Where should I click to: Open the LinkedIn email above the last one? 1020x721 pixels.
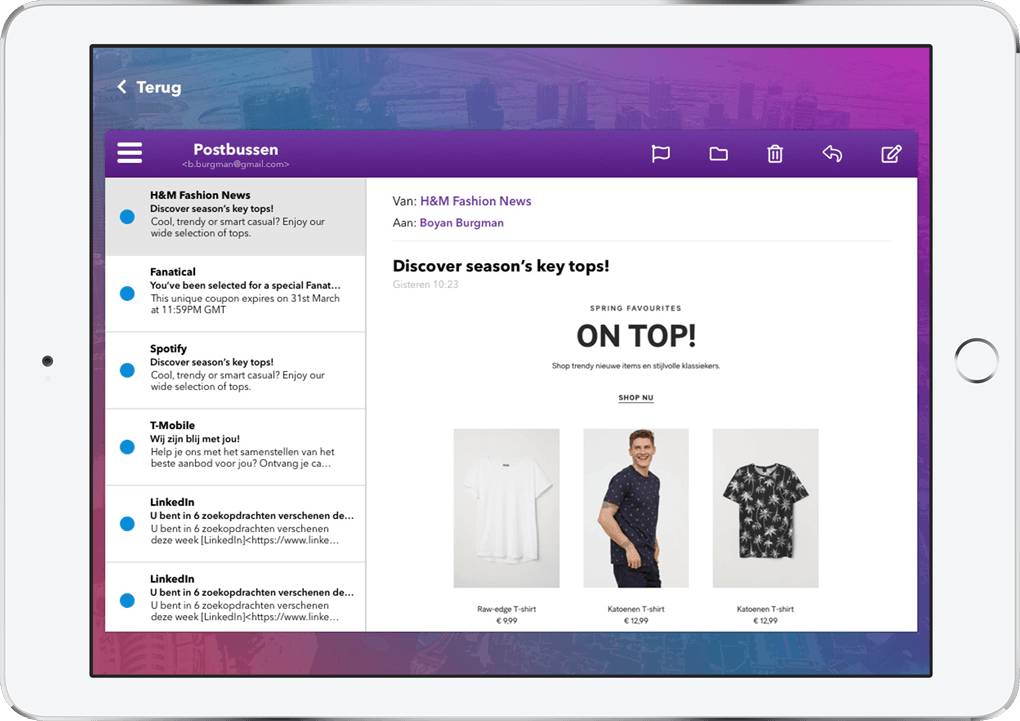pyautogui.click(x=235, y=524)
